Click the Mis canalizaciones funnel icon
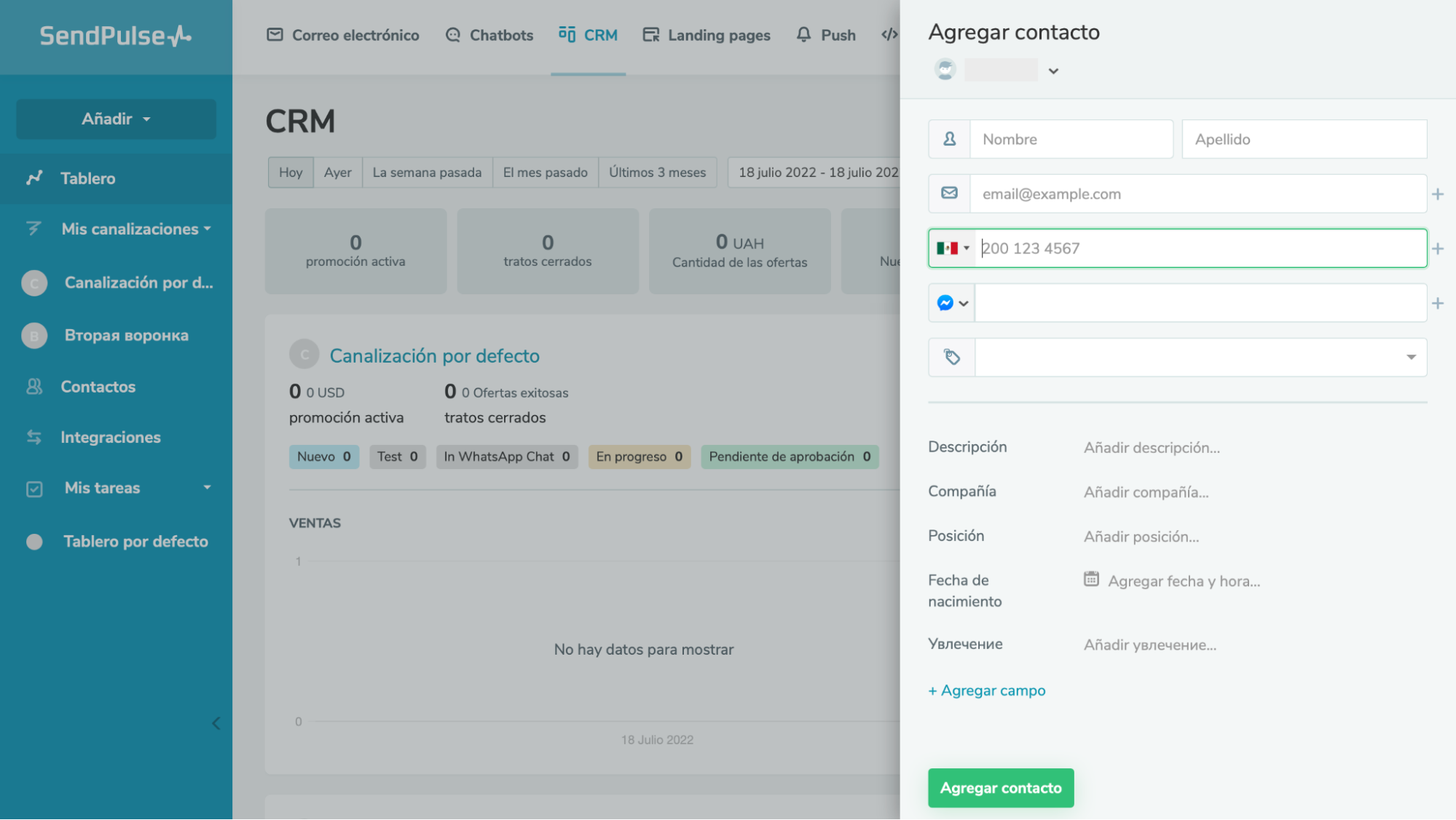1456x820 pixels. click(x=34, y=228)
